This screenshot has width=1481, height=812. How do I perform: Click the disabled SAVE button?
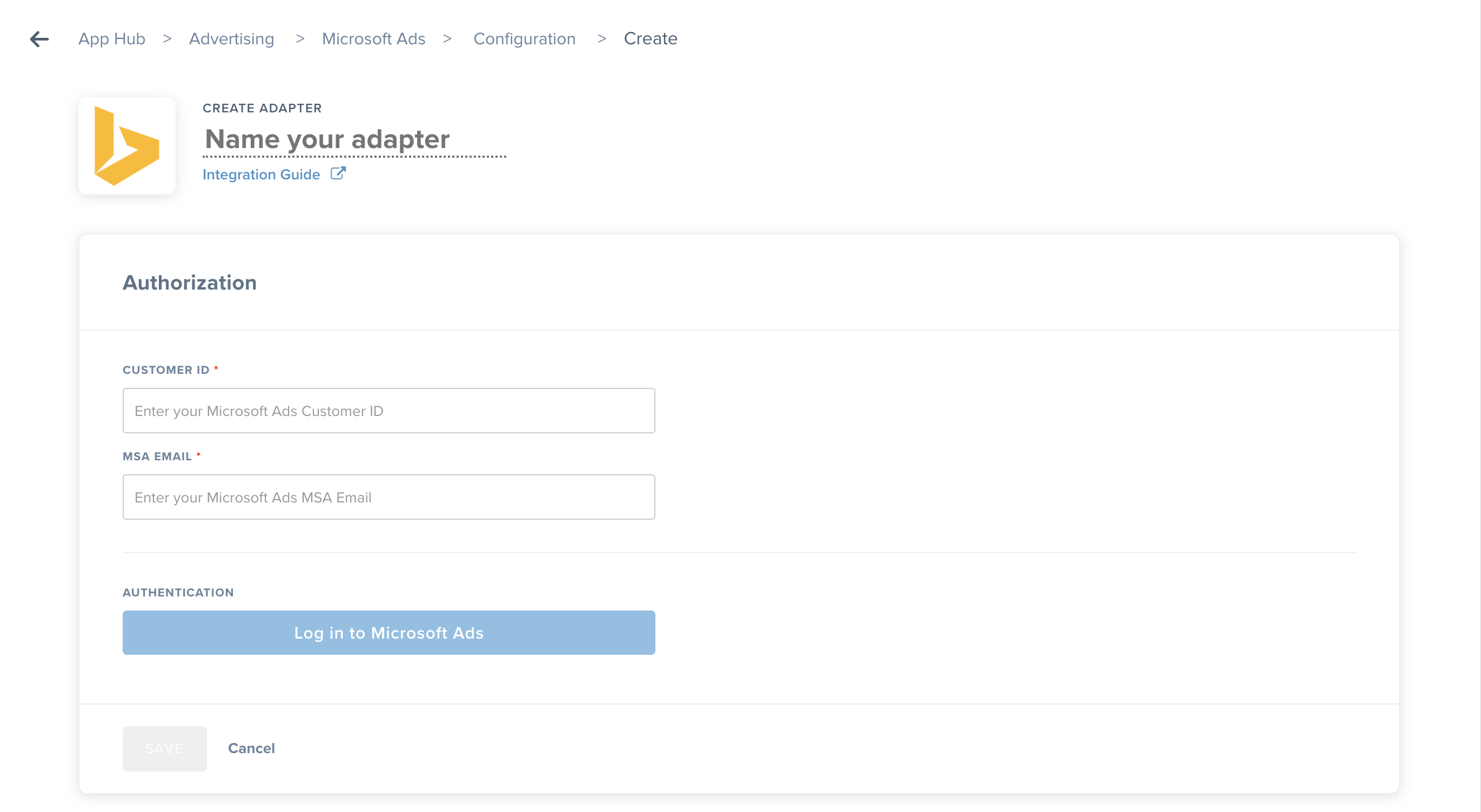click(x=164, y=748)
